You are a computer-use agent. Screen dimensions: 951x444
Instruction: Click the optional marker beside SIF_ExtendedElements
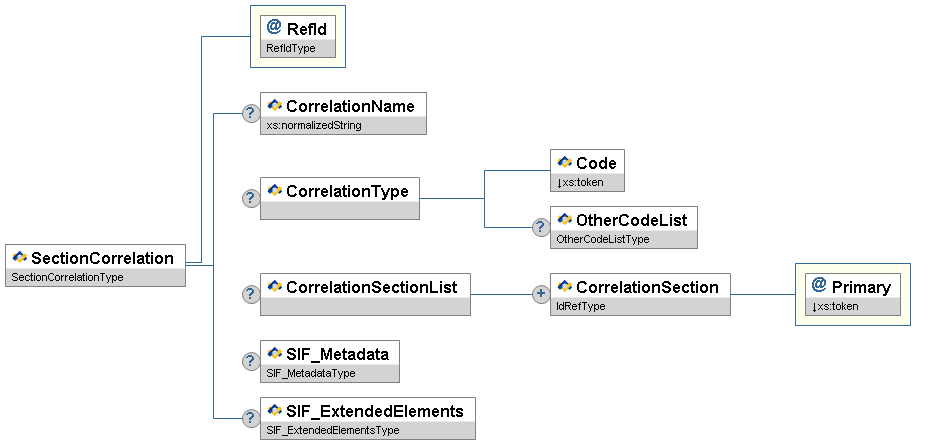(x=250, y=418)
